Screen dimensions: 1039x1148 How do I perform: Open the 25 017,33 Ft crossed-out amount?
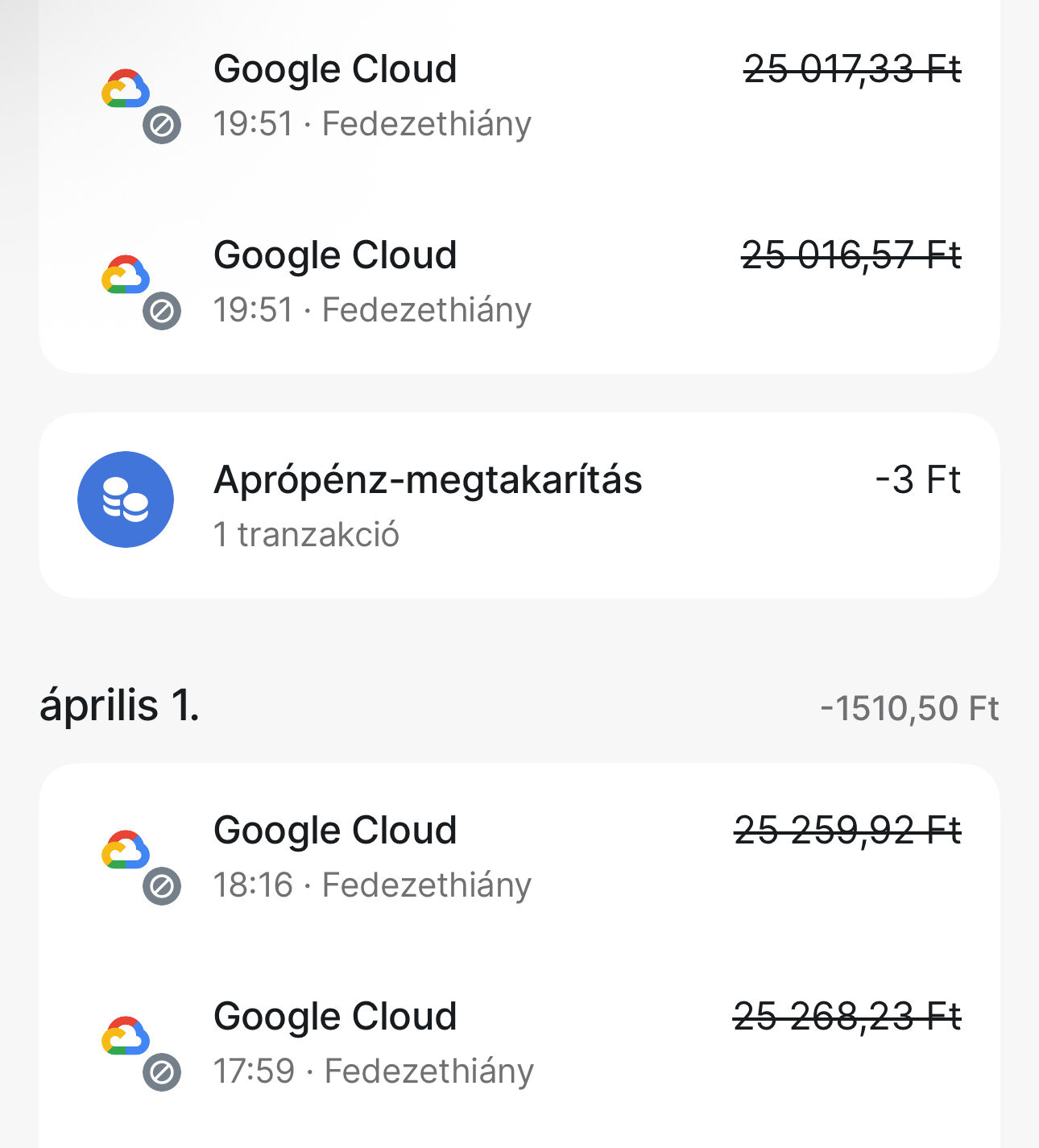point(852,69)
